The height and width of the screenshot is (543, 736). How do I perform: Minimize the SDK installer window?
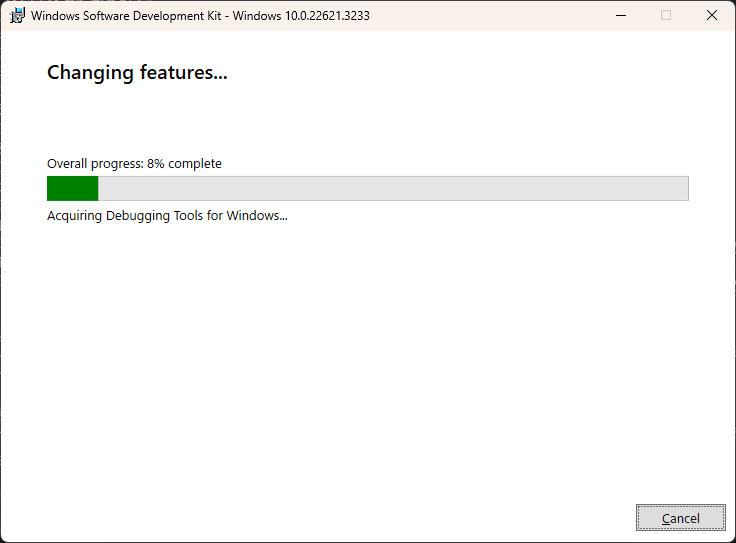[x=621, y=15]
